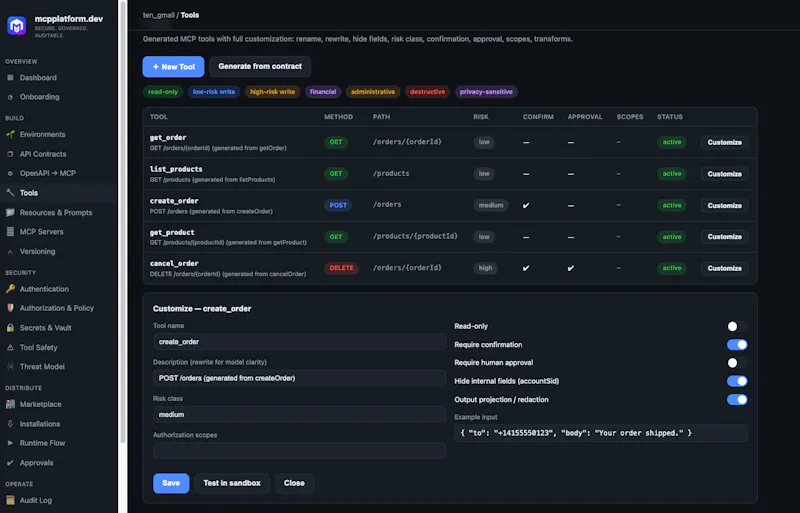This screenshot has height=513, width=800.
Task: Click the Authorization & Policy shield icon
Action: point(10,308)
